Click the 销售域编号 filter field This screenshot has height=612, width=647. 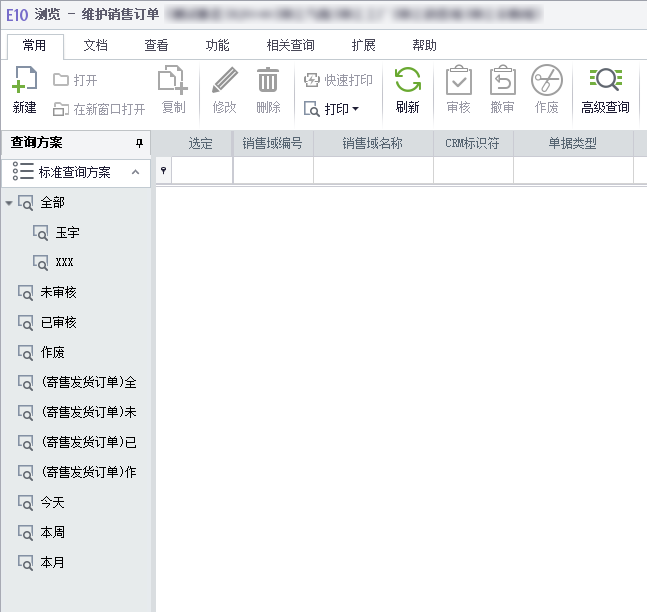pos(273,171)
